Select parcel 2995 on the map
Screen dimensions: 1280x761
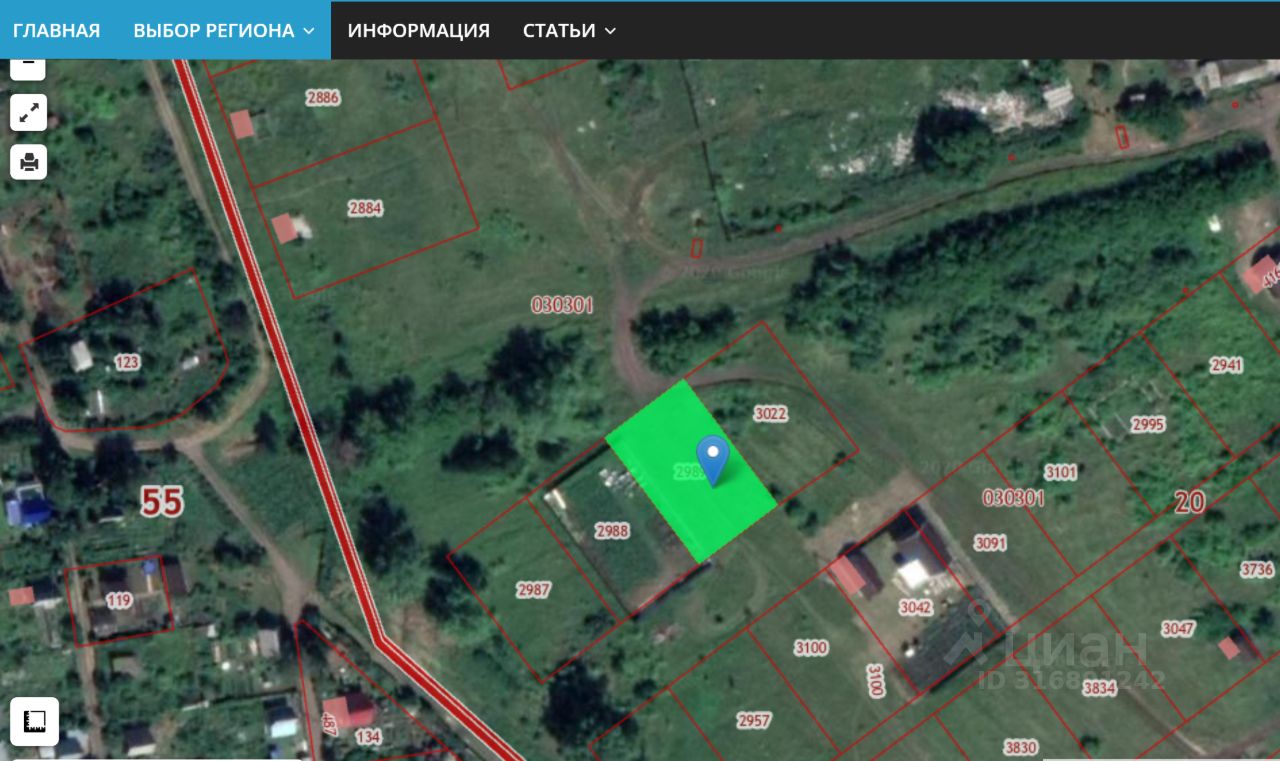click(x=1148, y=424)
